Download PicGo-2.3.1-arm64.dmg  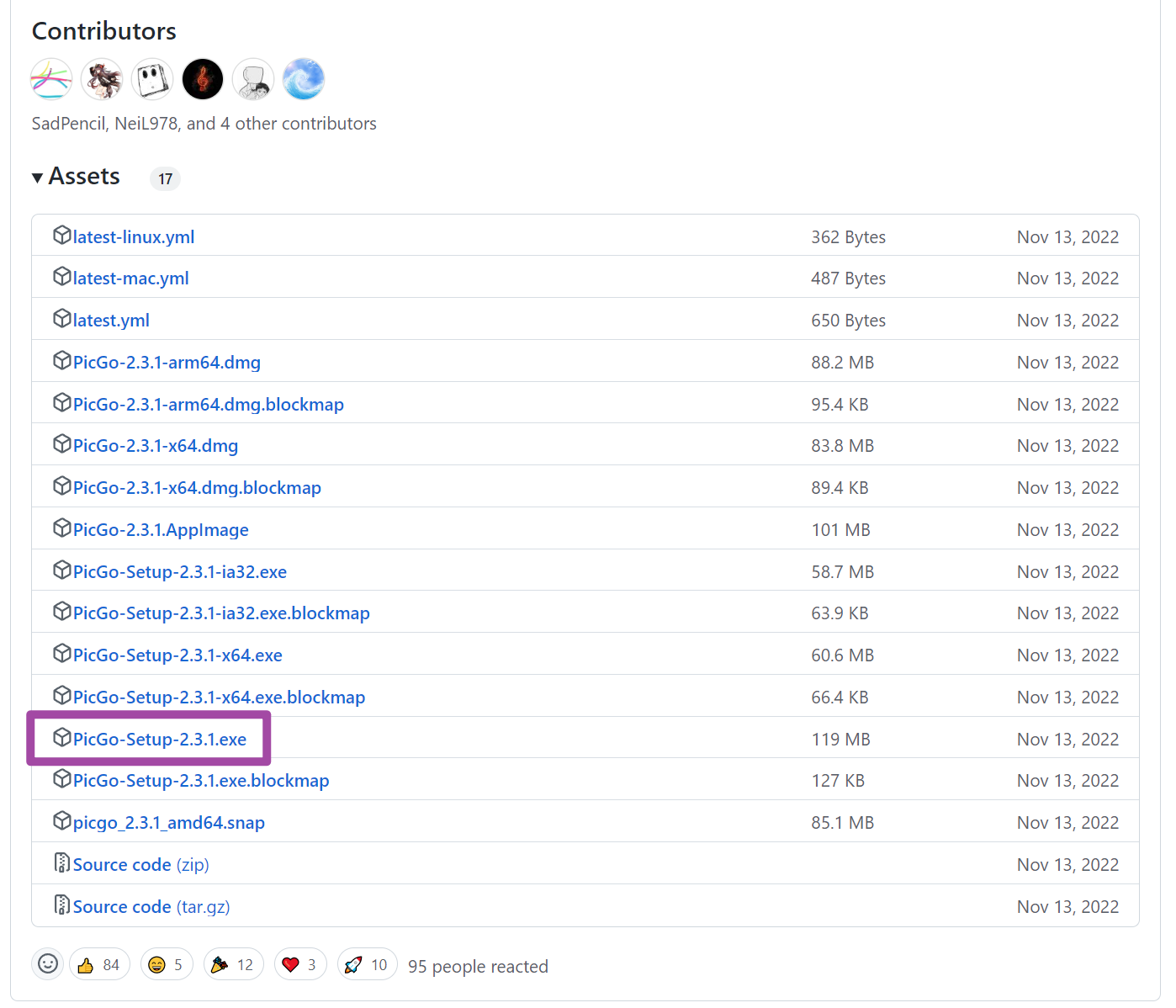pyautogui.click(x=167, y=363)
